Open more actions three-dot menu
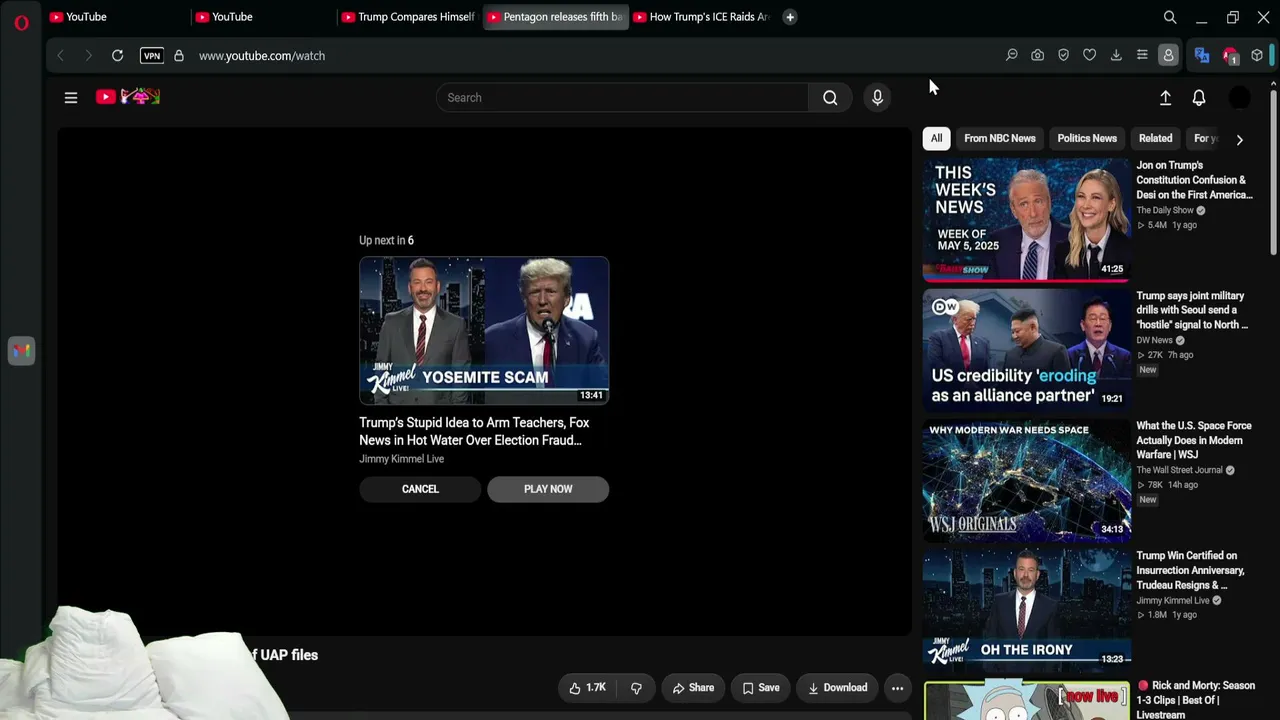Image resolution: width=1280 pixels, height=720 pixels. 897,688
